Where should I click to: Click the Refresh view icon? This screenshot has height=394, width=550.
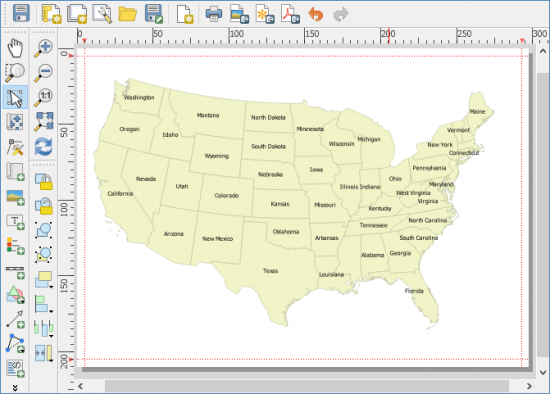tap(43, 146)
